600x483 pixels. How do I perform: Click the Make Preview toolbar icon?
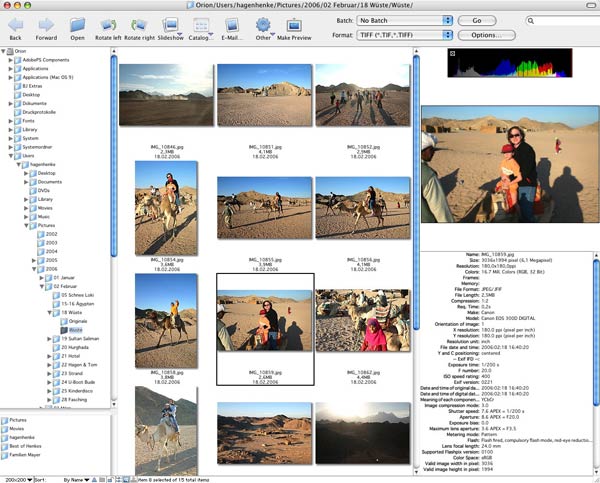pyautogui.click(x=294, y=25)
